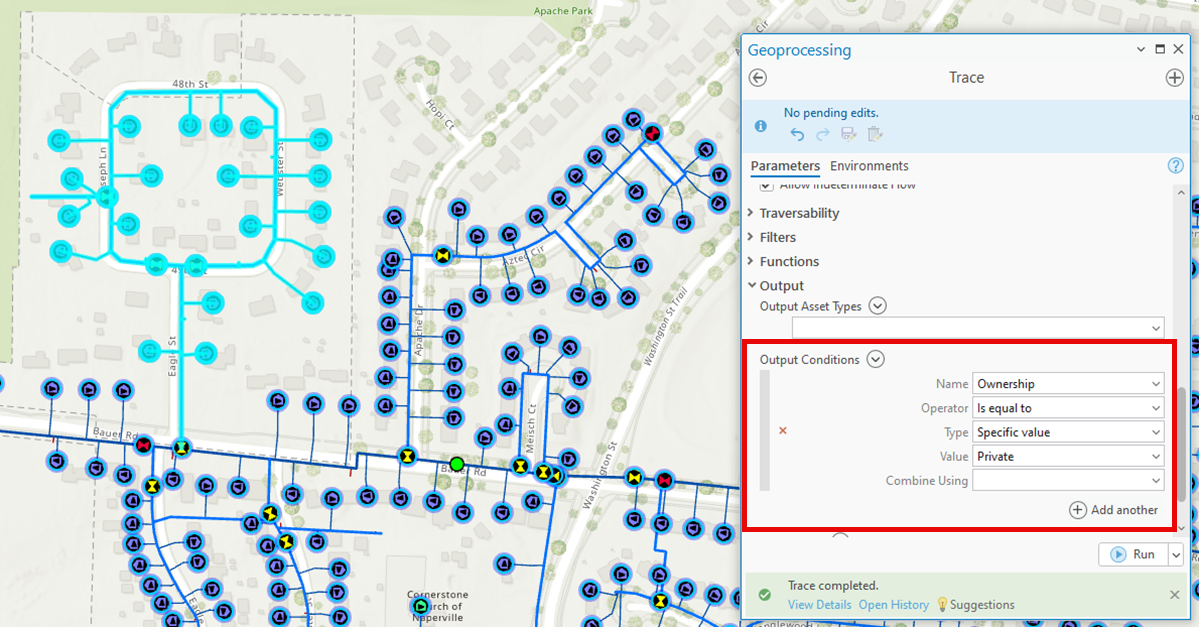This screenshot has height=627, width=1199.
Task: Click the Hopi Ct street label
Action: [440, 114]
